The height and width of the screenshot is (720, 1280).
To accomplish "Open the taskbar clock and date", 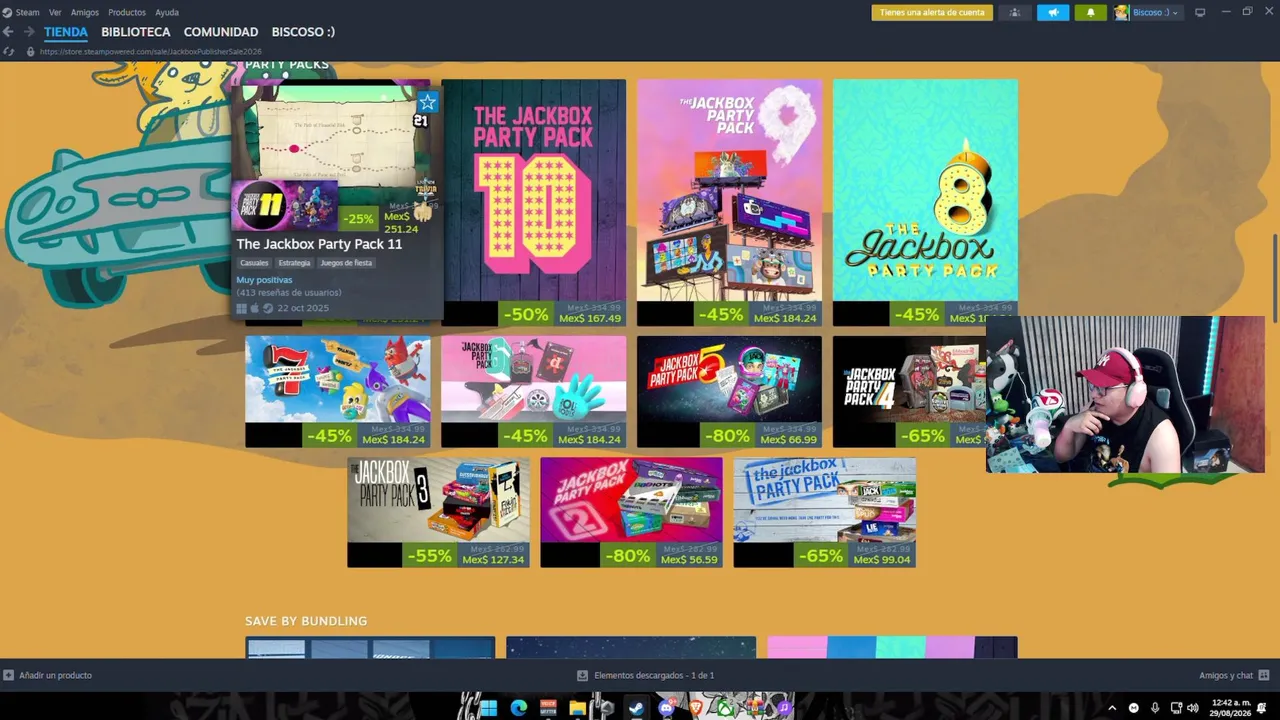I will 1230,708.
